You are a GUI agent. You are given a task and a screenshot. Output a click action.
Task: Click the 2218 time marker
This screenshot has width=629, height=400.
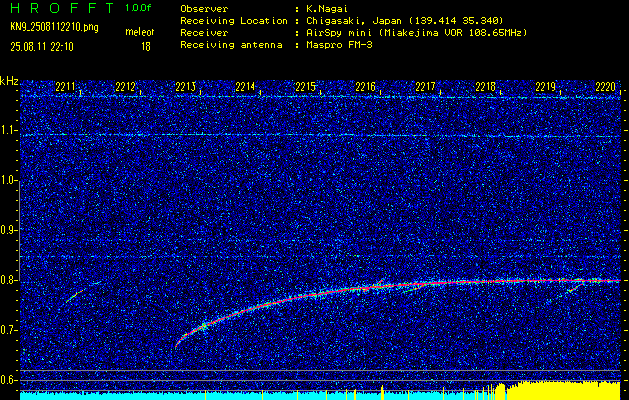point(485,87)
